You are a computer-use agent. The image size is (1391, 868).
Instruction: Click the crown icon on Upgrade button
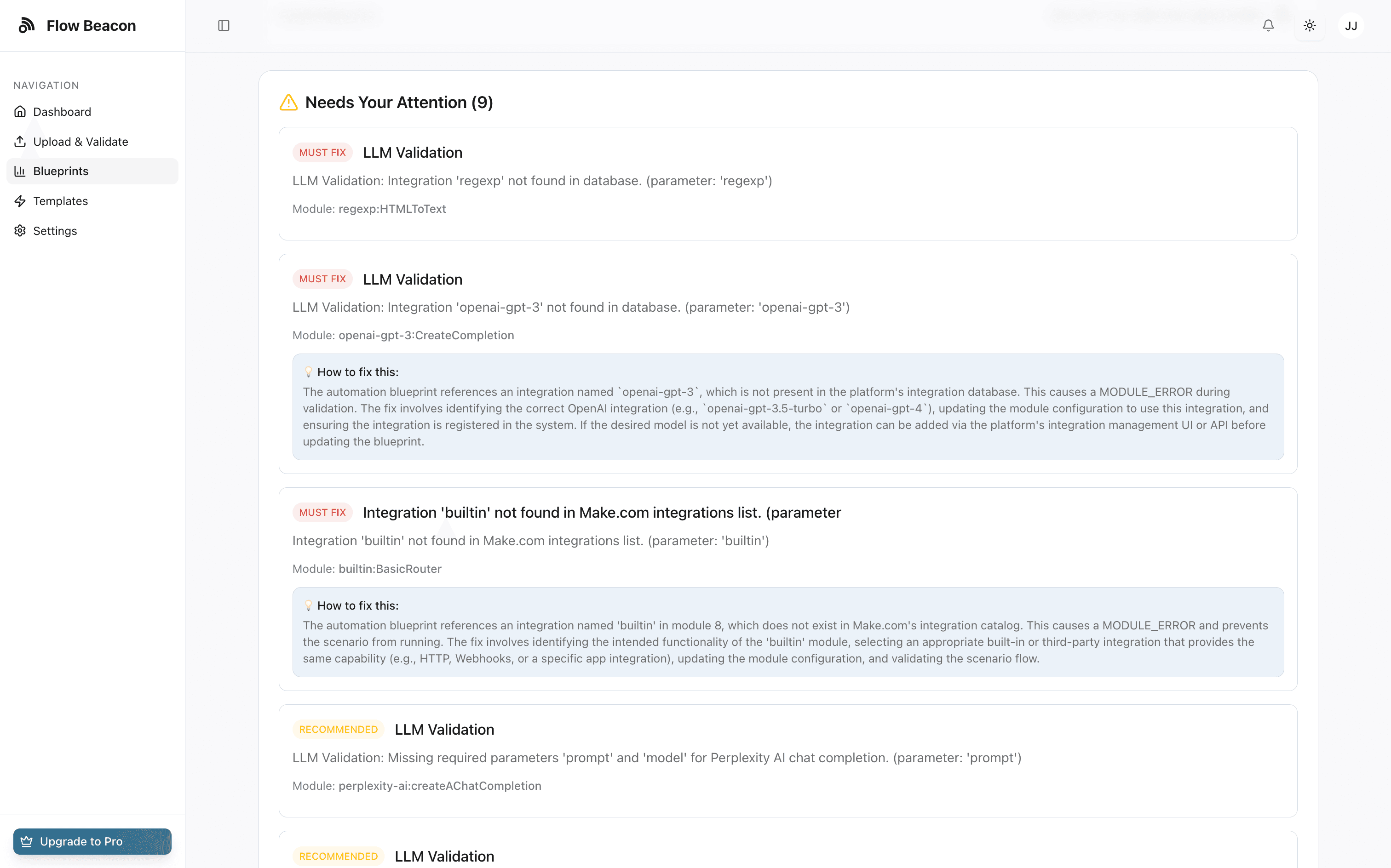click(x=26, y=841)
